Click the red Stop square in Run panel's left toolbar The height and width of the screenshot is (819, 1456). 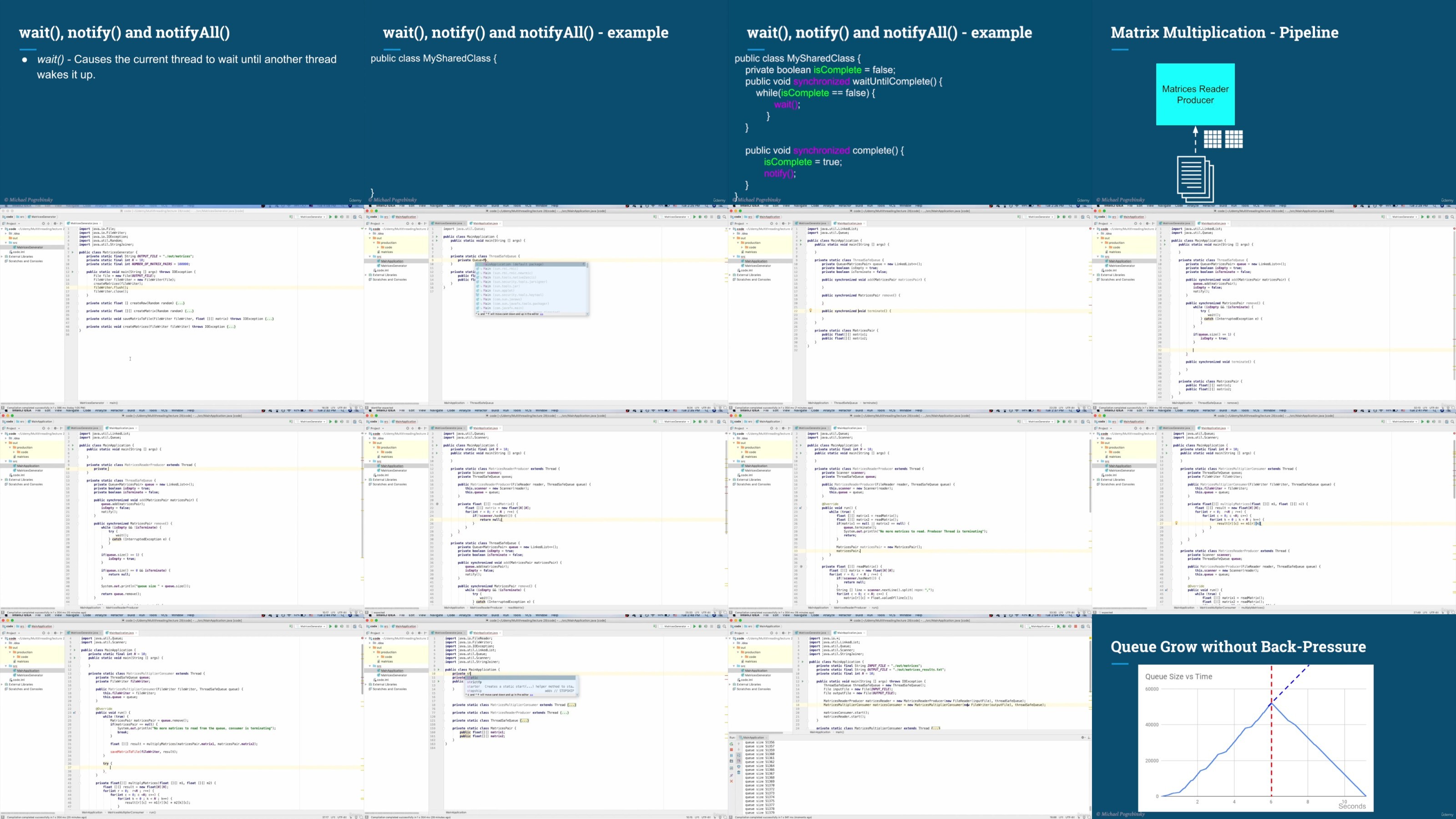tap(732, 750)
